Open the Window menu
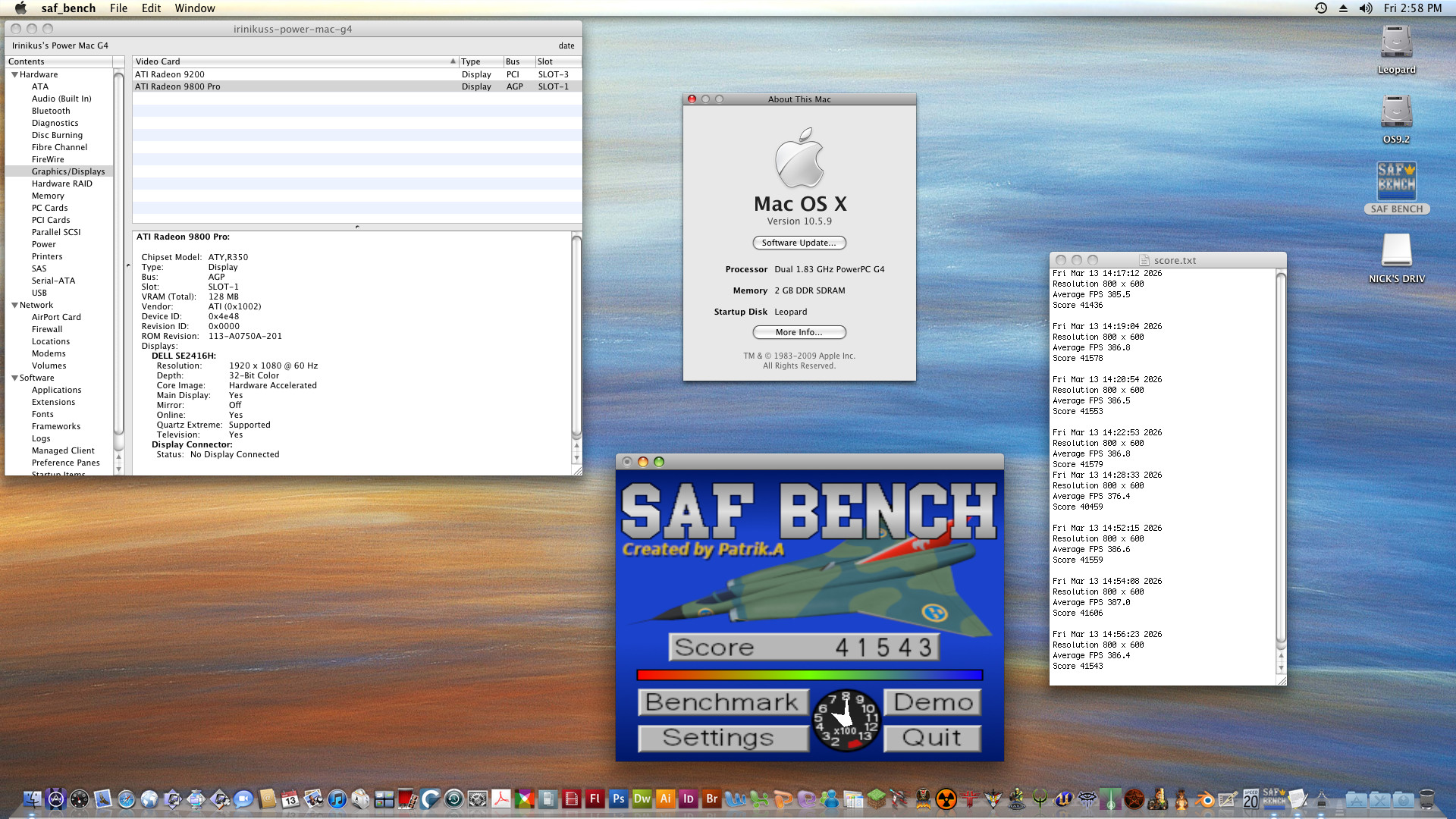Screen dimensions: 1456x819 [195, 8]
